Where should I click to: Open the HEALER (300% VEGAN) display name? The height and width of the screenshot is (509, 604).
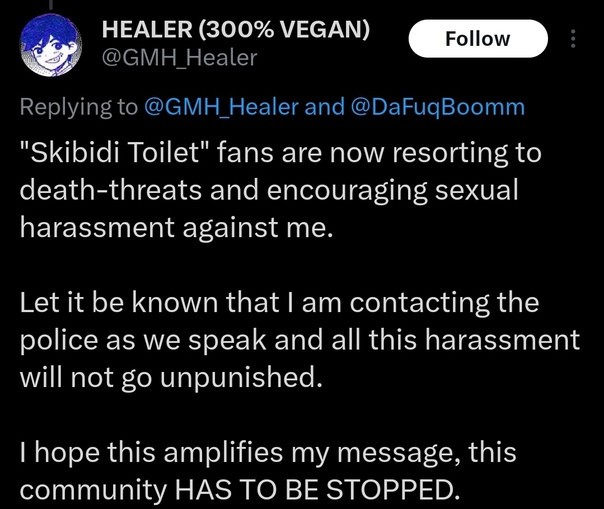click(x=235, y=29)
